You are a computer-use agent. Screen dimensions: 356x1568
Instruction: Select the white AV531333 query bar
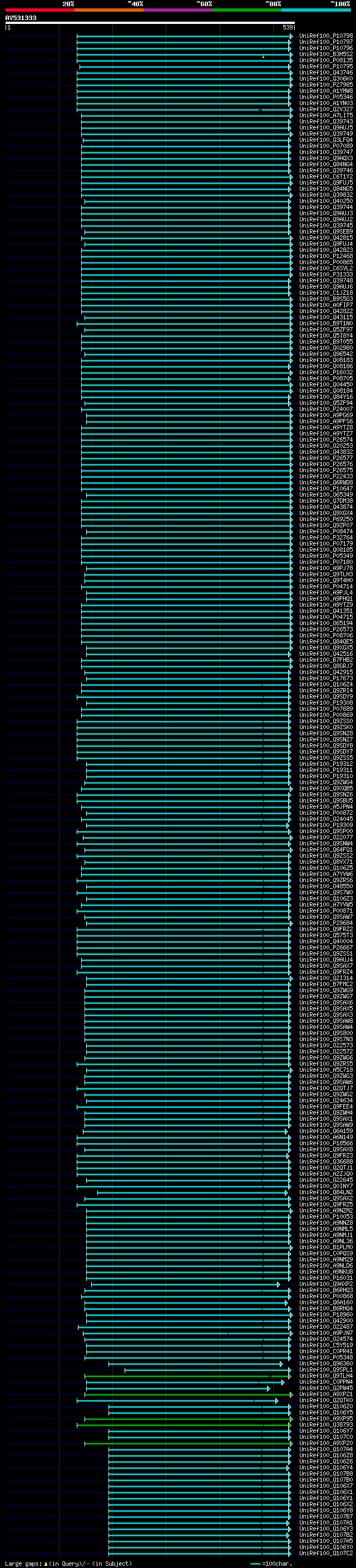[x=150, y=22]
